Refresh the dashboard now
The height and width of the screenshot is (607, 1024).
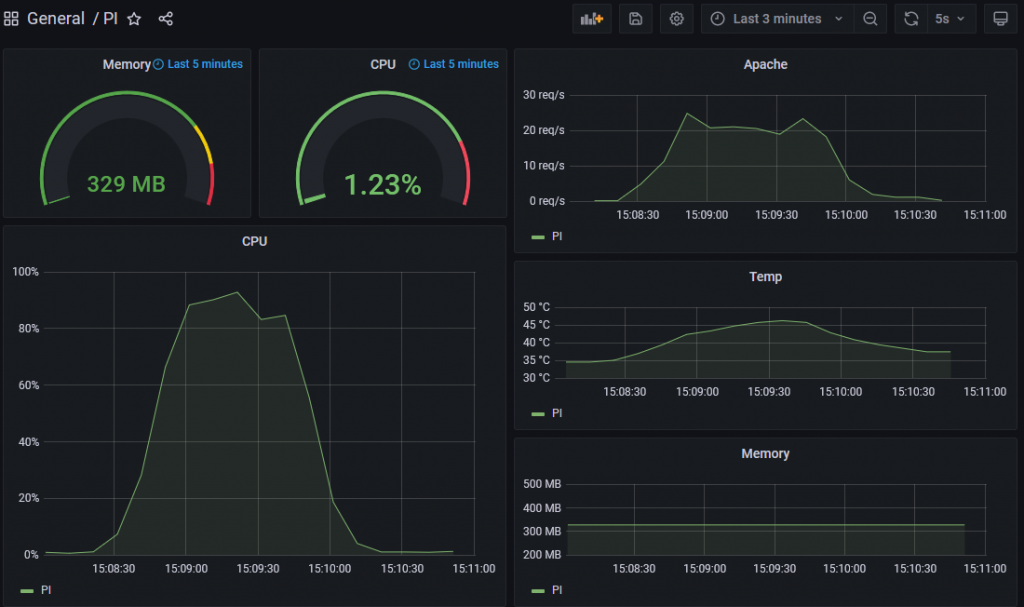click(x=911, y=19)
